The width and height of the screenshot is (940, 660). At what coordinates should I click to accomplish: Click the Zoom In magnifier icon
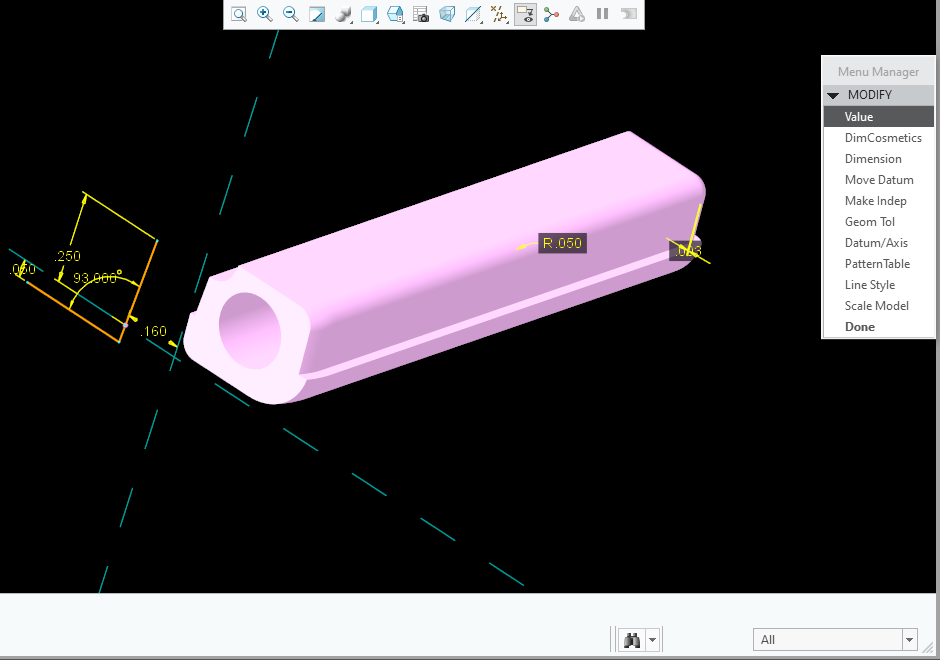[x=264, y=14]
